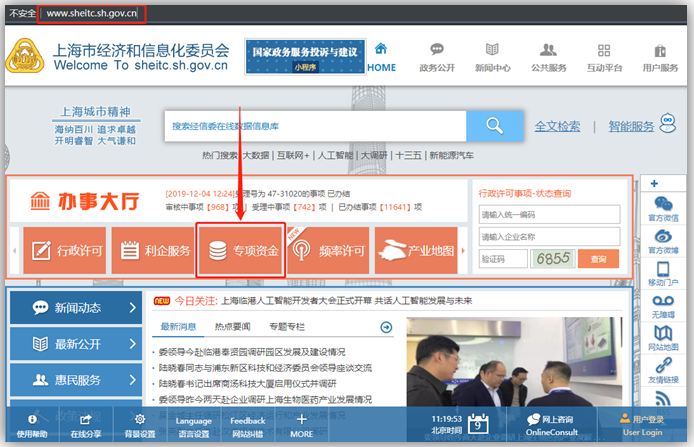Open 用户服务 briefcase icon
Image resolution: width=694 pixels, height=447 pixels.
tap(660, 50)
